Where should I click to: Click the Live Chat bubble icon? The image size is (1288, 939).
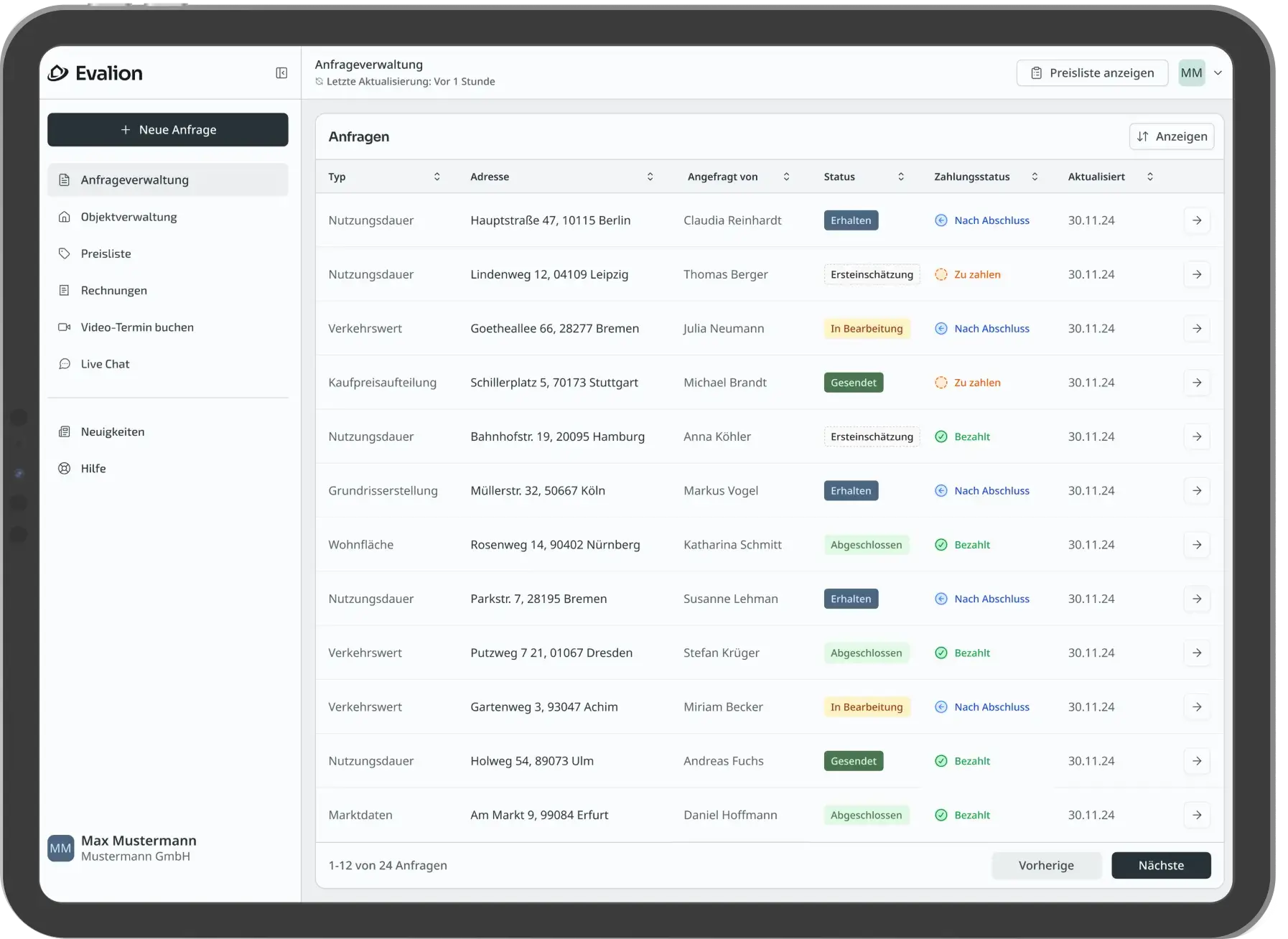(65, 364)
